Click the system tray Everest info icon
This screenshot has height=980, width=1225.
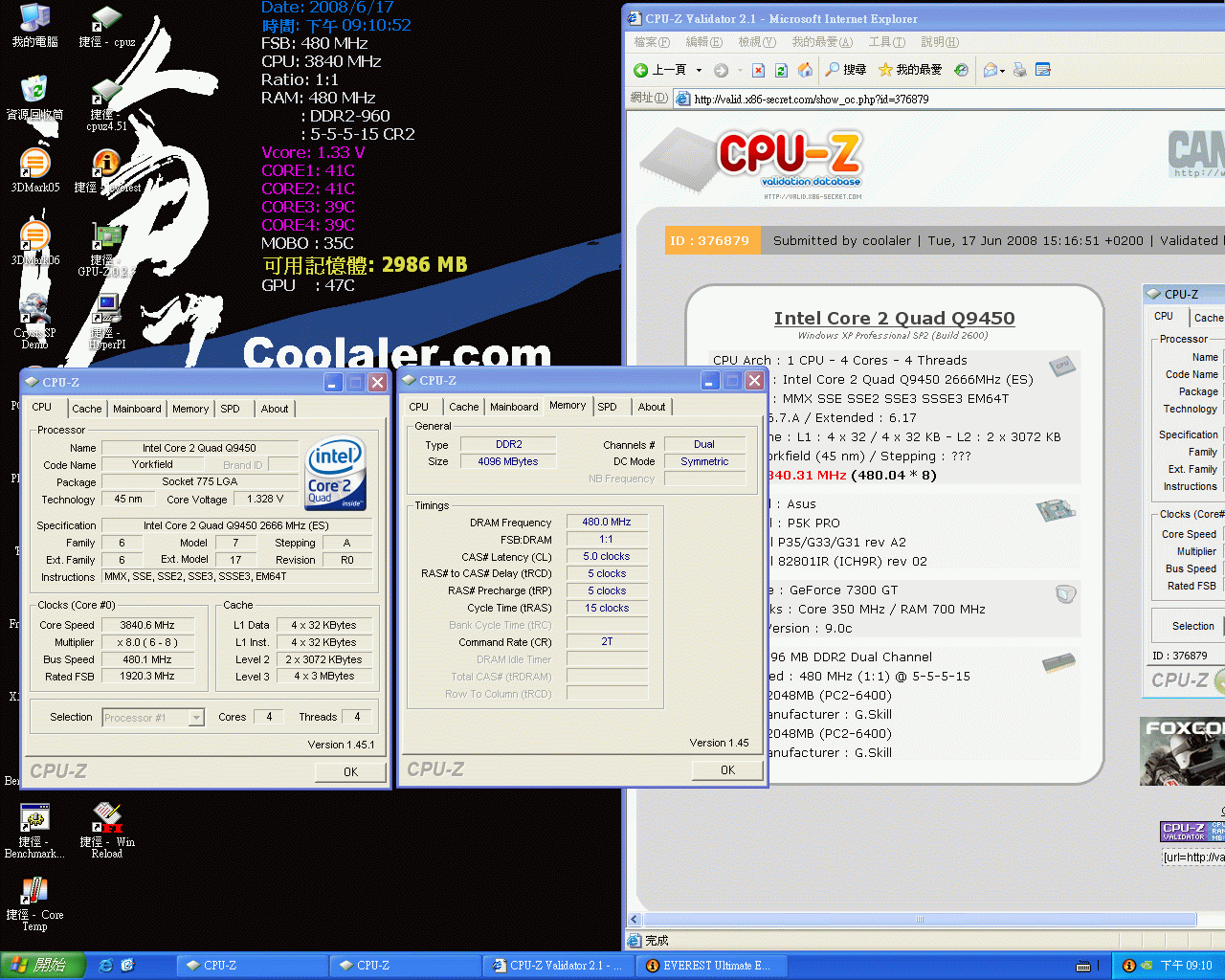coord(1128,966)
